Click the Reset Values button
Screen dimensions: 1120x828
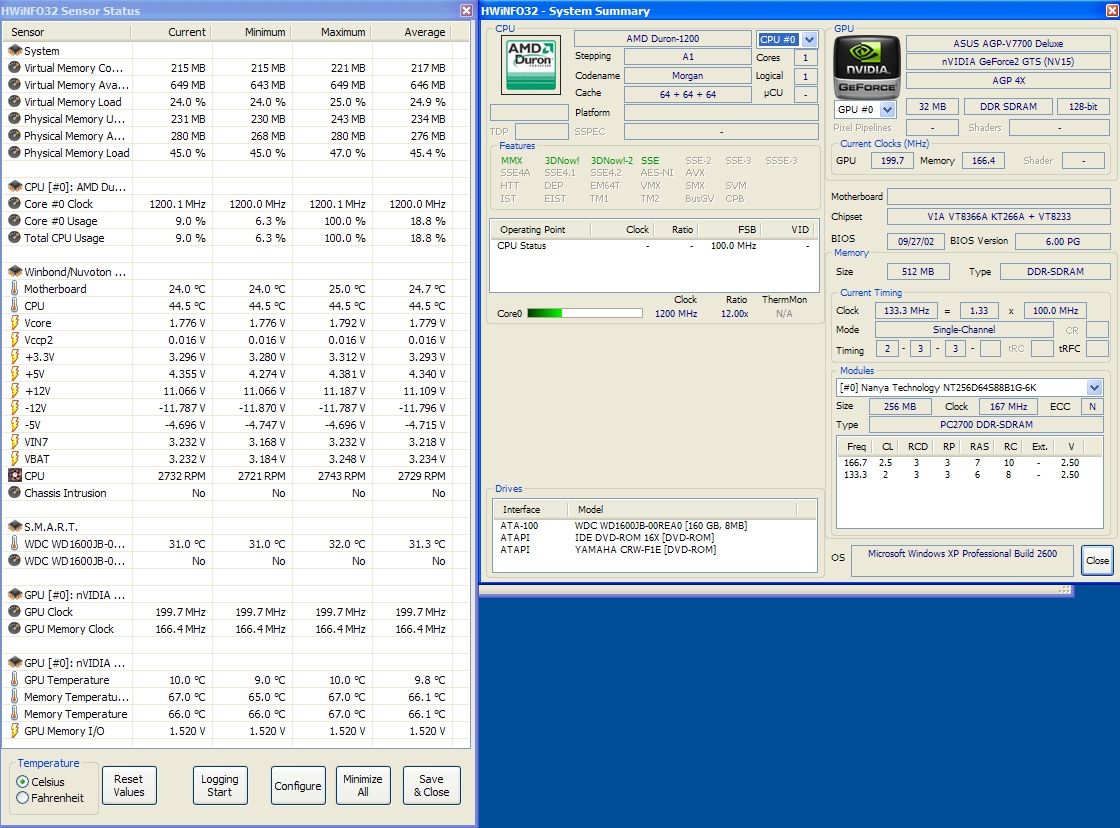[129, 785]
